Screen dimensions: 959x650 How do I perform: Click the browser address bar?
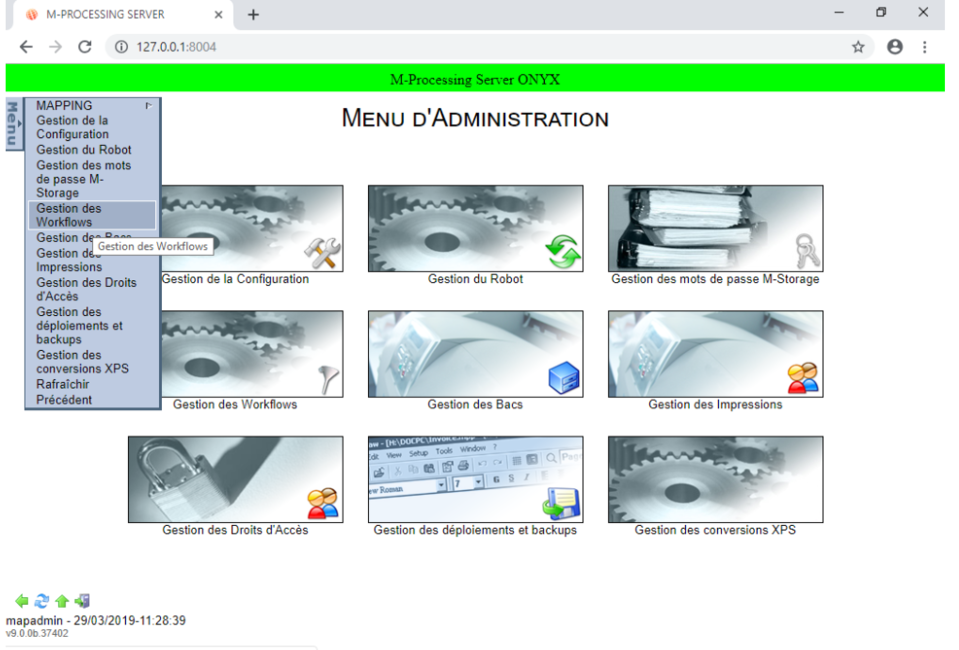[x=480, y=47]
